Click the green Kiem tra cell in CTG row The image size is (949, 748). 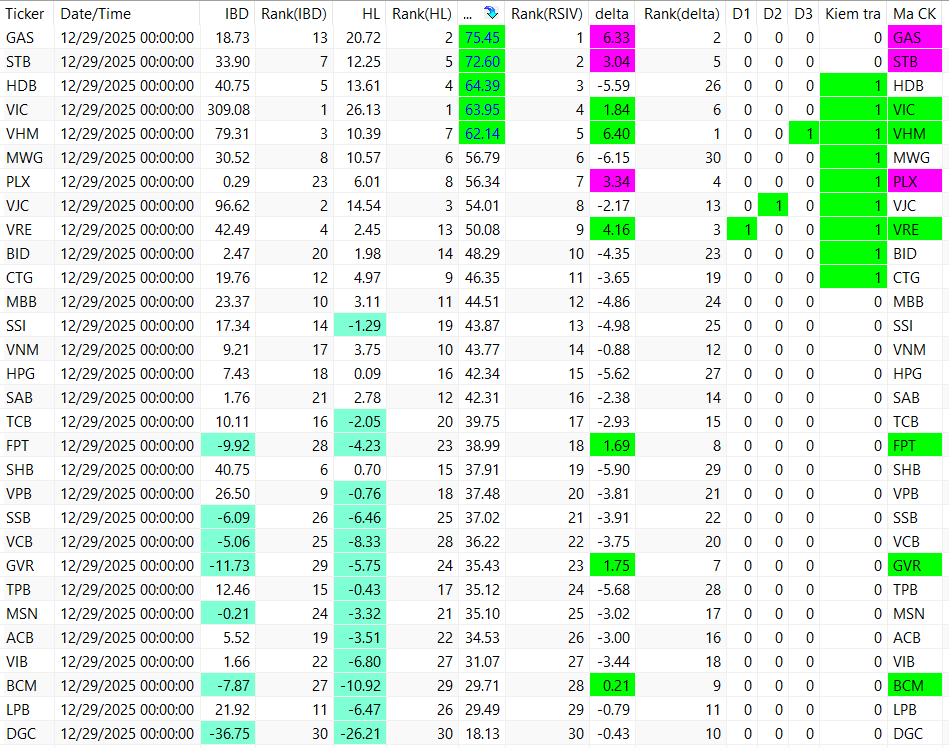click(x=853, y=278)
